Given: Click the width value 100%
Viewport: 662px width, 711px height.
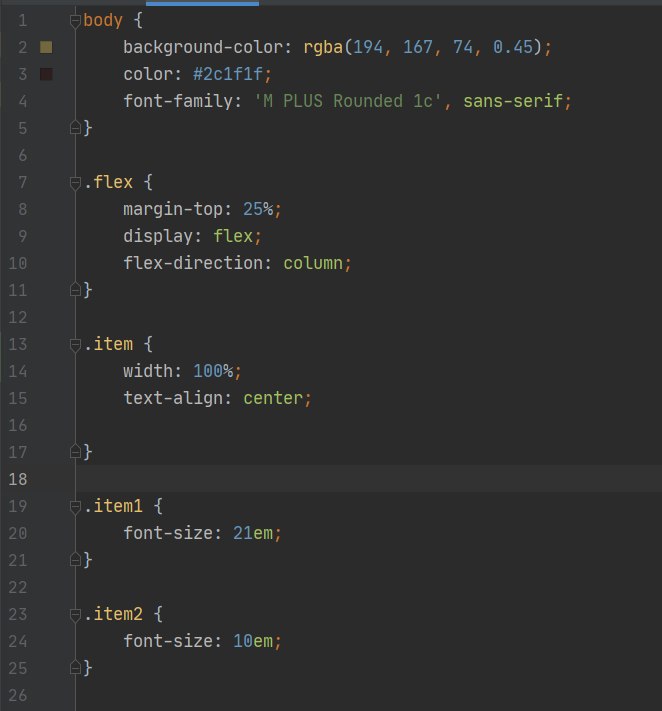Looking at the screenshot, I should [213, 371].
